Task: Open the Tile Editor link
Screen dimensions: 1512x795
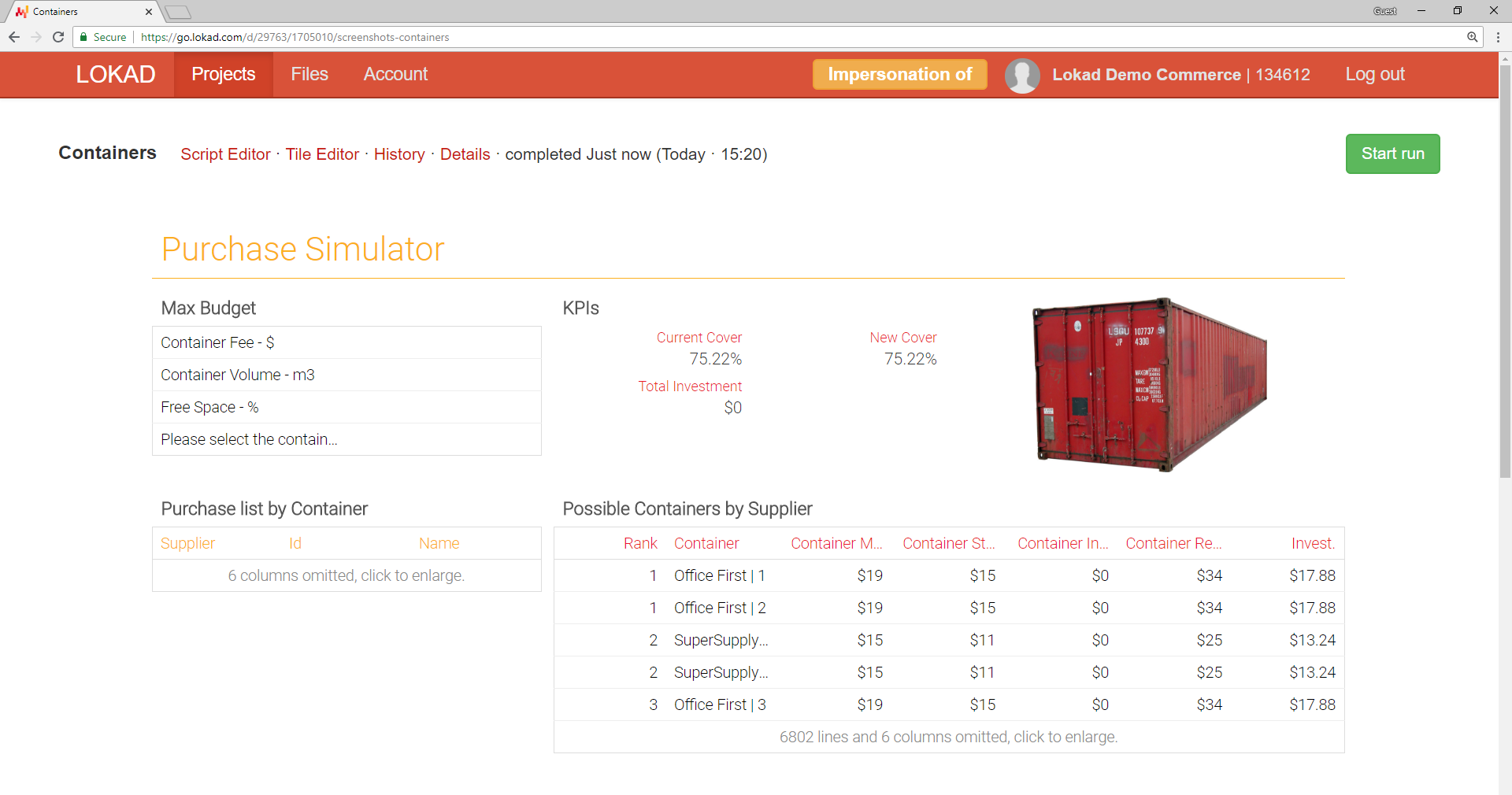Action: coord(322,154)
